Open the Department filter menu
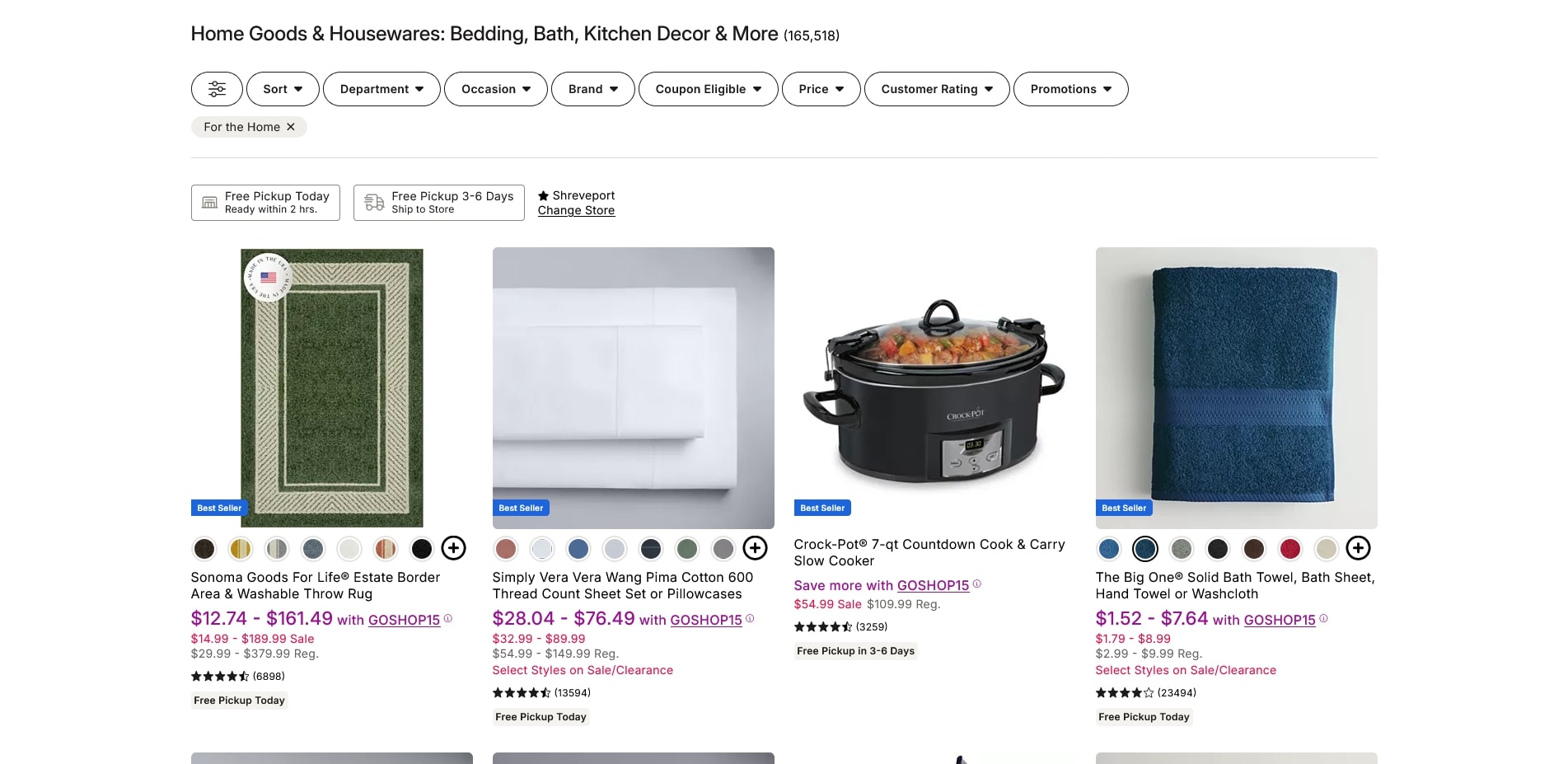This screenshot has height=764, width=1568. [x=381, y=88]
